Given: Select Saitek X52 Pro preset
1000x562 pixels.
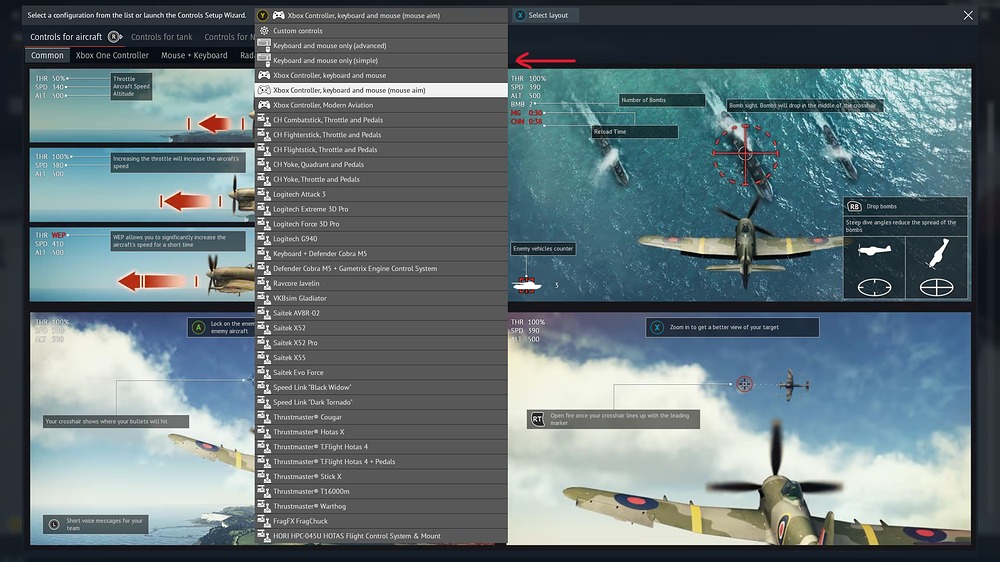Looking at the screenshot, I should (381, 343).
